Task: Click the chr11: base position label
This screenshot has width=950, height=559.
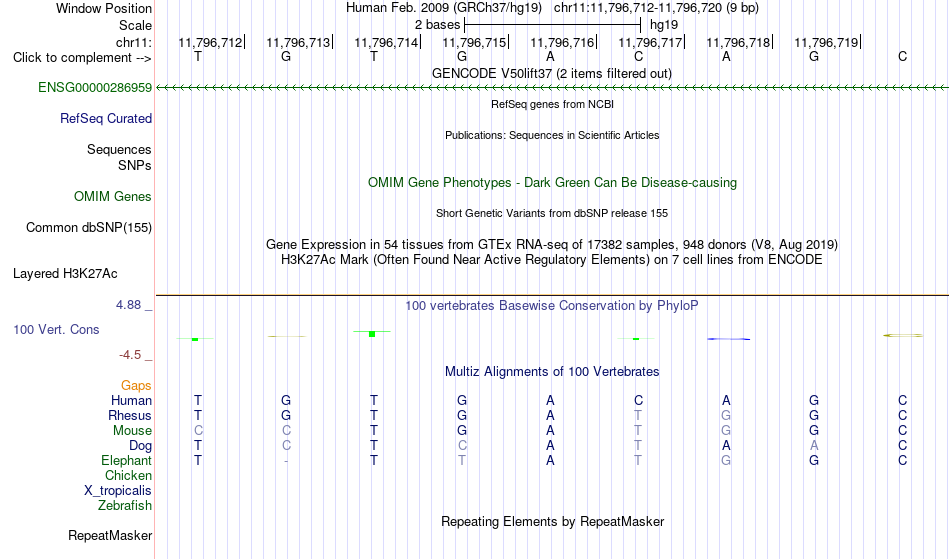Action: point(134,42)
